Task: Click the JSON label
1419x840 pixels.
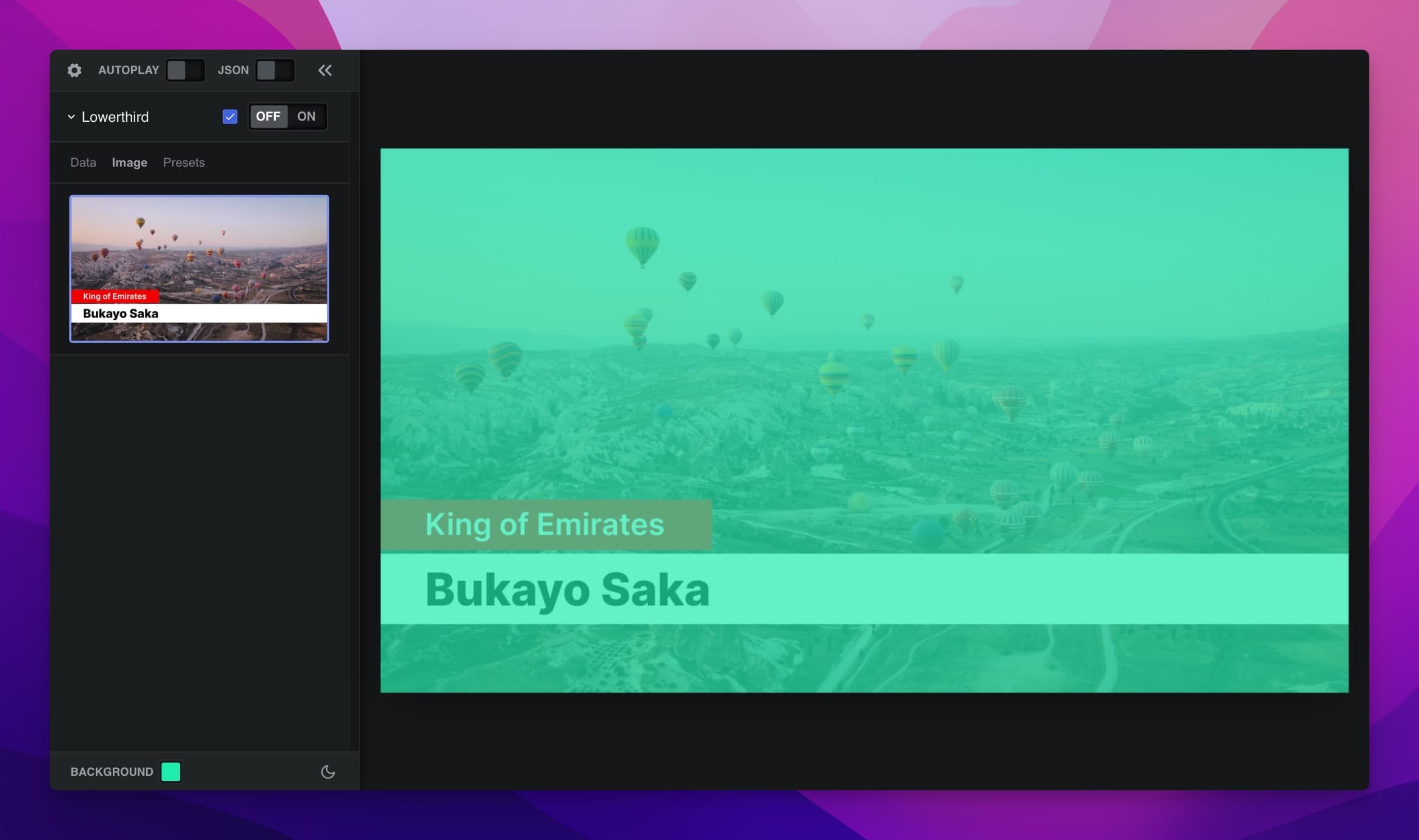Action: pos(233,70)
